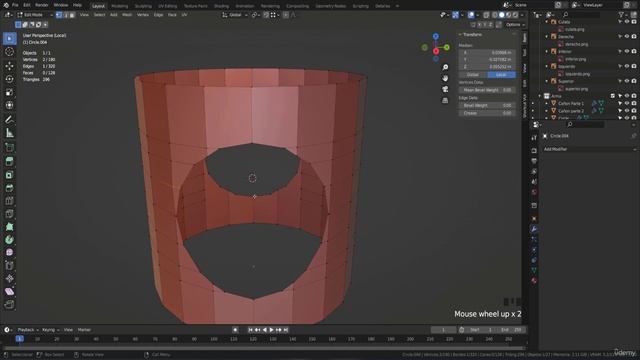Toggle visibility of Cañon Parte 1

point(627,104)
